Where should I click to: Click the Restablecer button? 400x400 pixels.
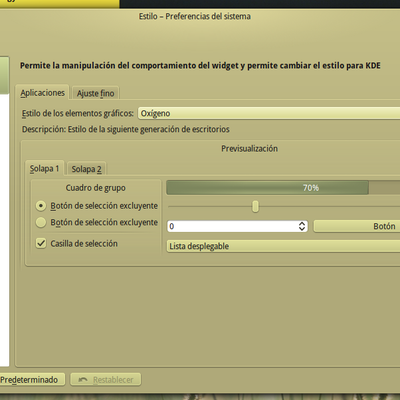106,380
